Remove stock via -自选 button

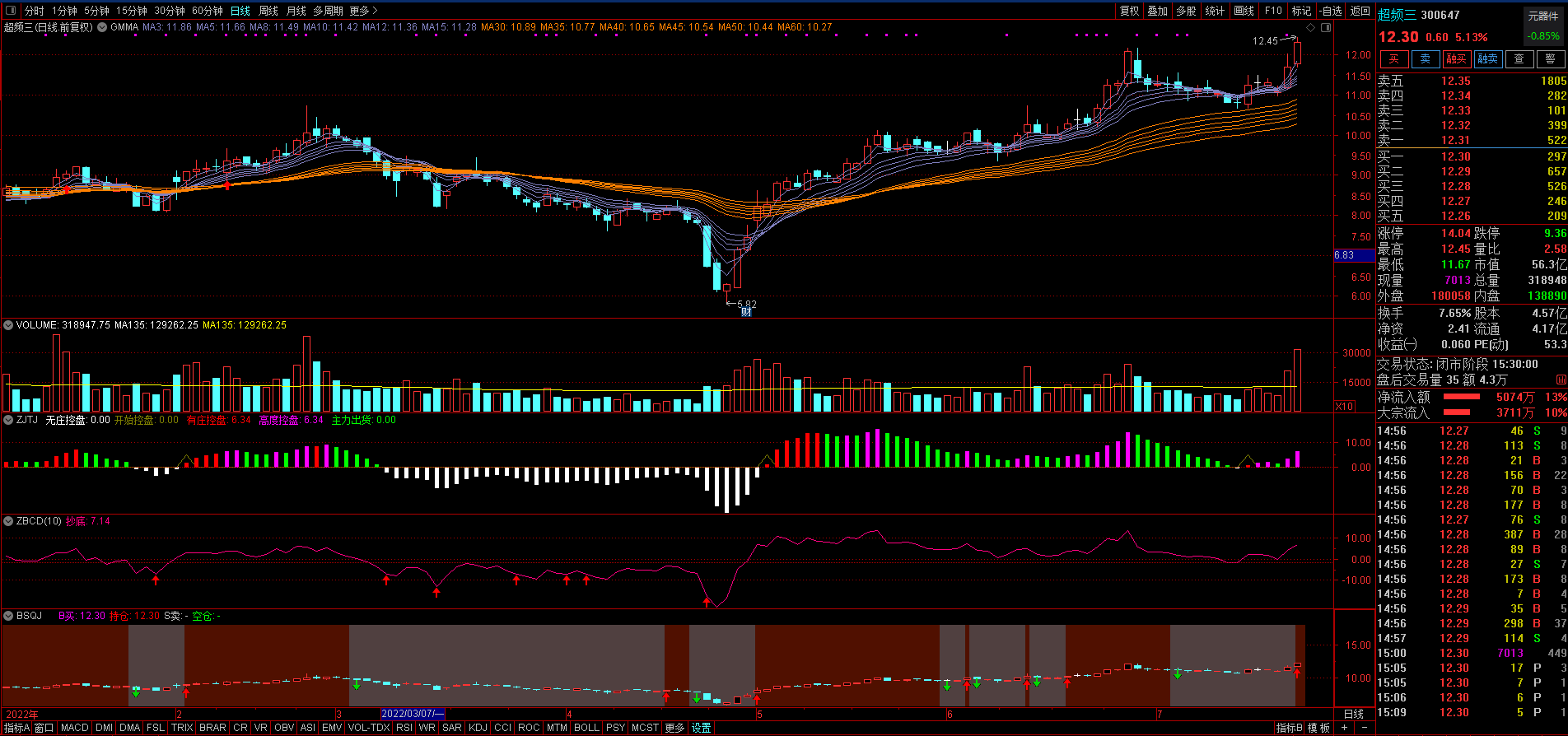coord(1331,11)
